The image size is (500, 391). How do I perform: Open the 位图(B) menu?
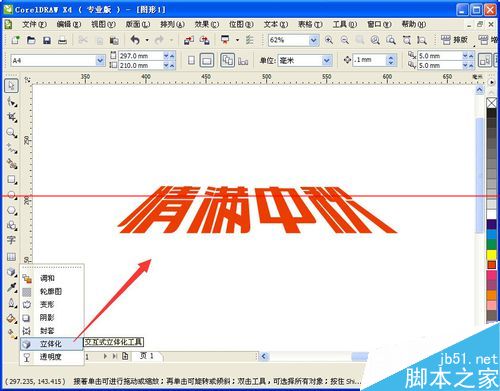241,24
